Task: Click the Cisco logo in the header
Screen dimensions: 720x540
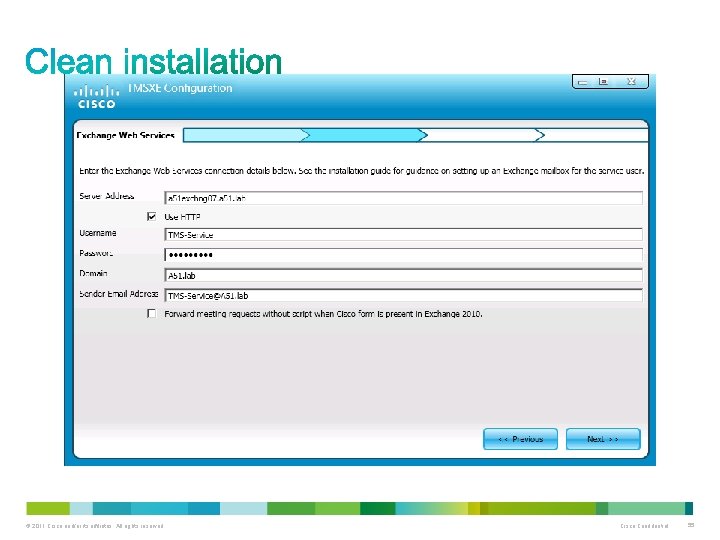Action: pyautogui.click(x=96, y=96)
